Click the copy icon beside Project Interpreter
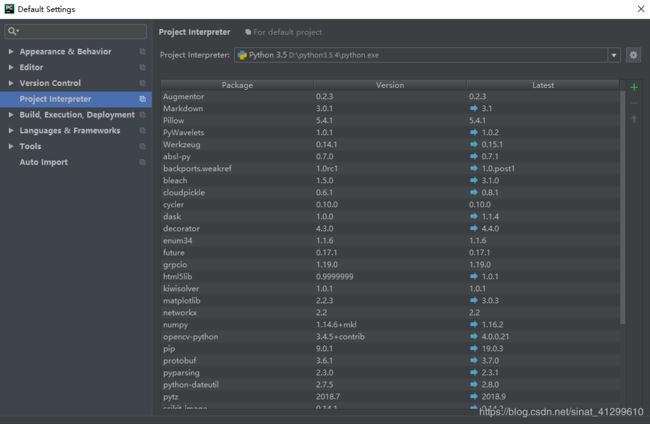 coord(142,99)
